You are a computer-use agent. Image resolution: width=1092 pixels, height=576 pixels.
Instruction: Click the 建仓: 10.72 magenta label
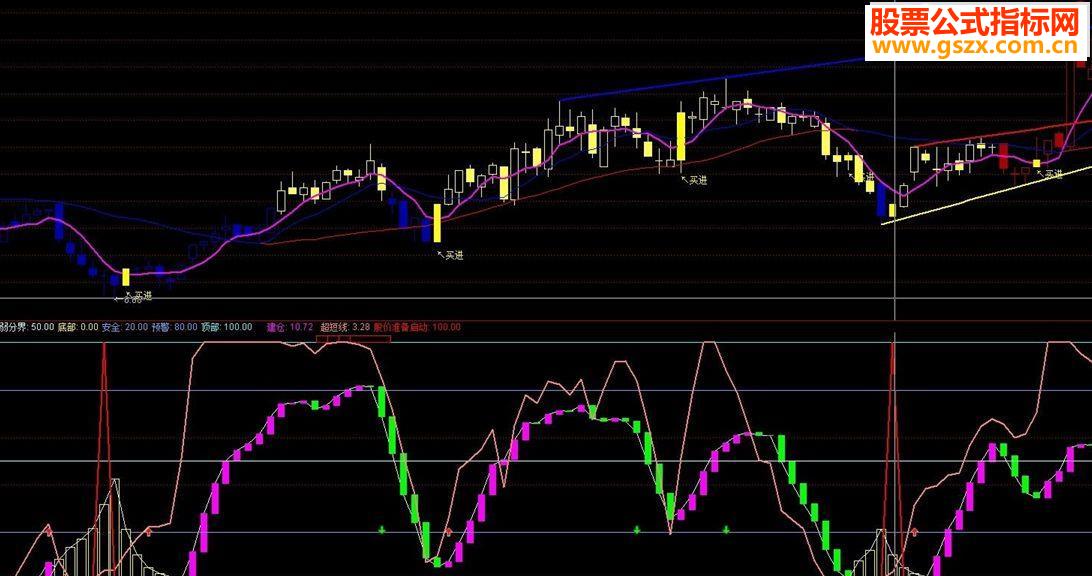pos(289,327)
